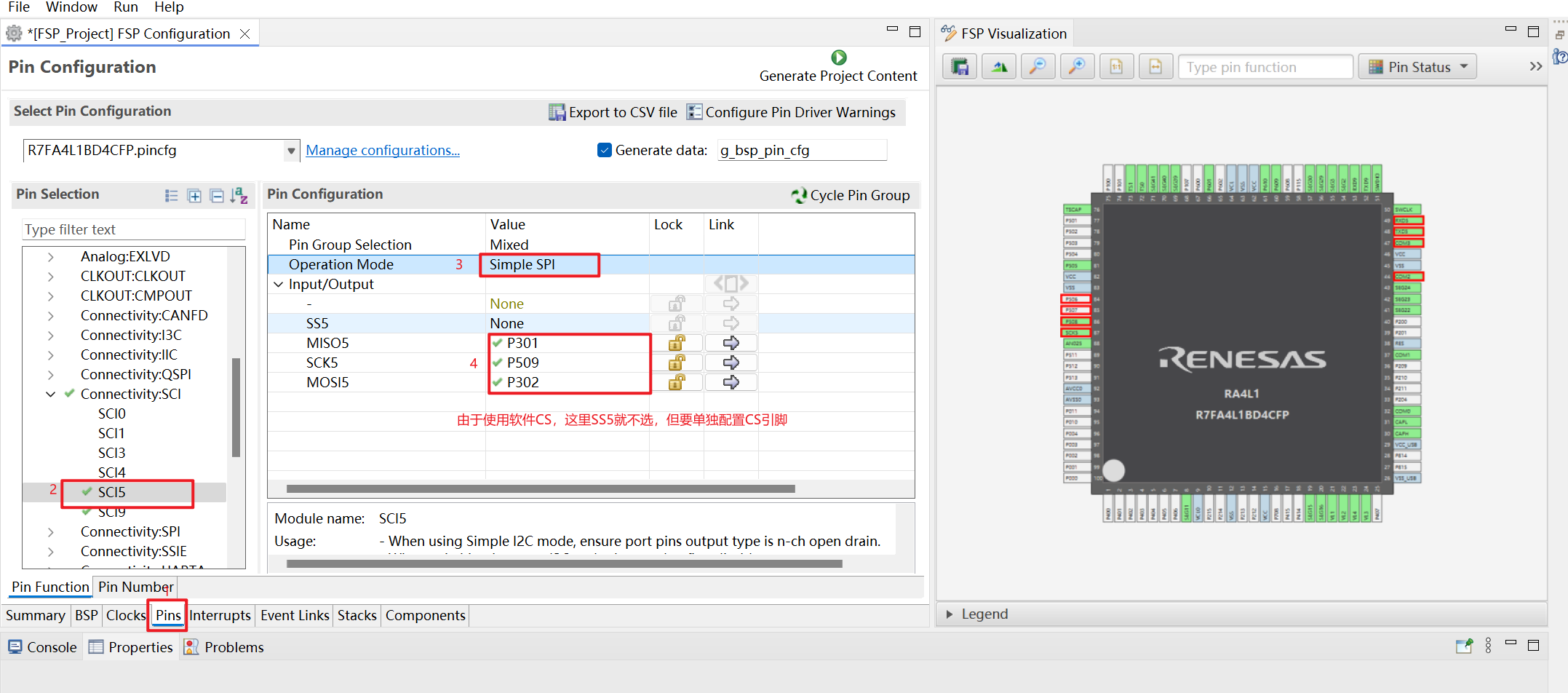The width and height of the screenshot is (1568, 693).
Task: Click the Manage configurations link
Action: coord(383,150)
